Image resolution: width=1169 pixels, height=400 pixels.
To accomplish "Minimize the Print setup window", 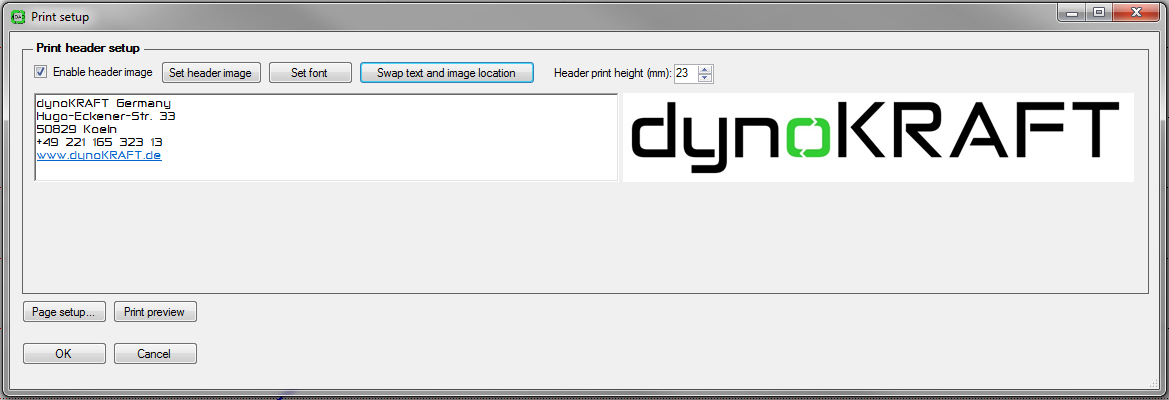I will point(1071,12).
